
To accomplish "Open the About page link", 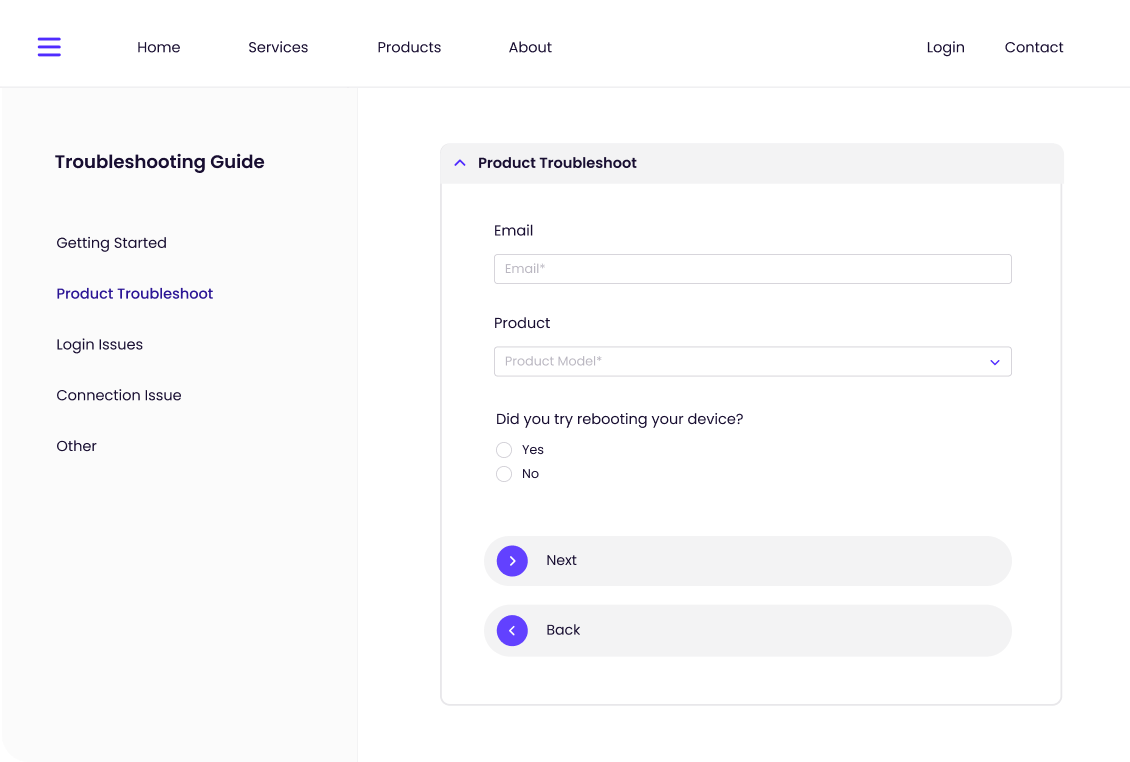I will (530, 47).
